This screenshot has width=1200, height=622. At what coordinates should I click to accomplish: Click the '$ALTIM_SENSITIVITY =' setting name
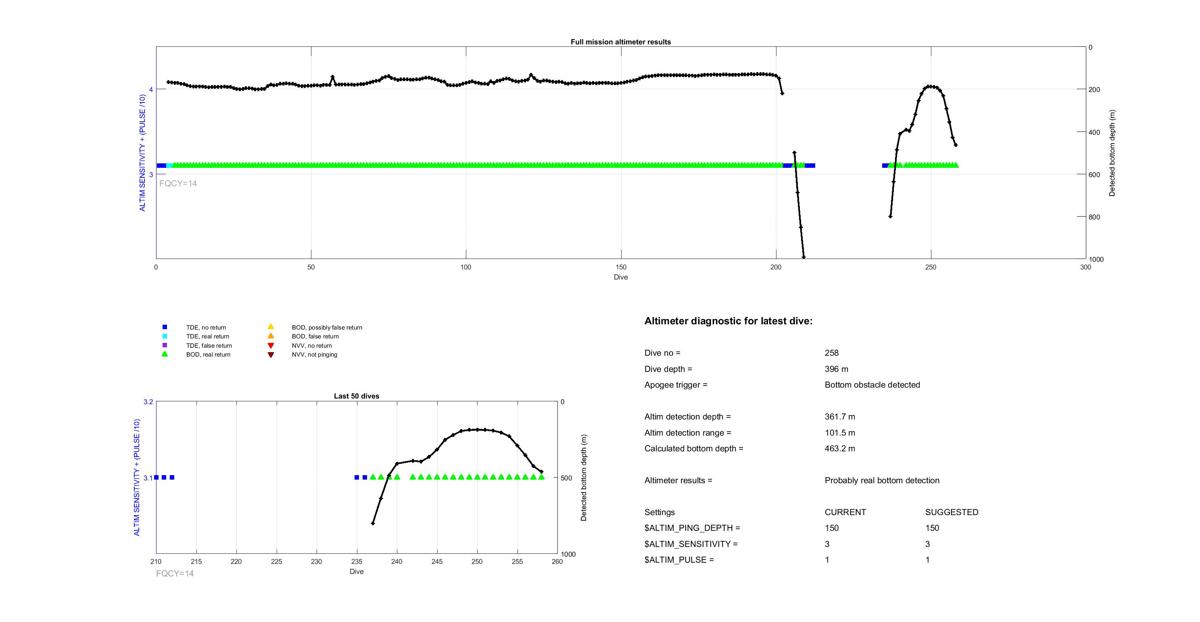(x=692, y=544)
